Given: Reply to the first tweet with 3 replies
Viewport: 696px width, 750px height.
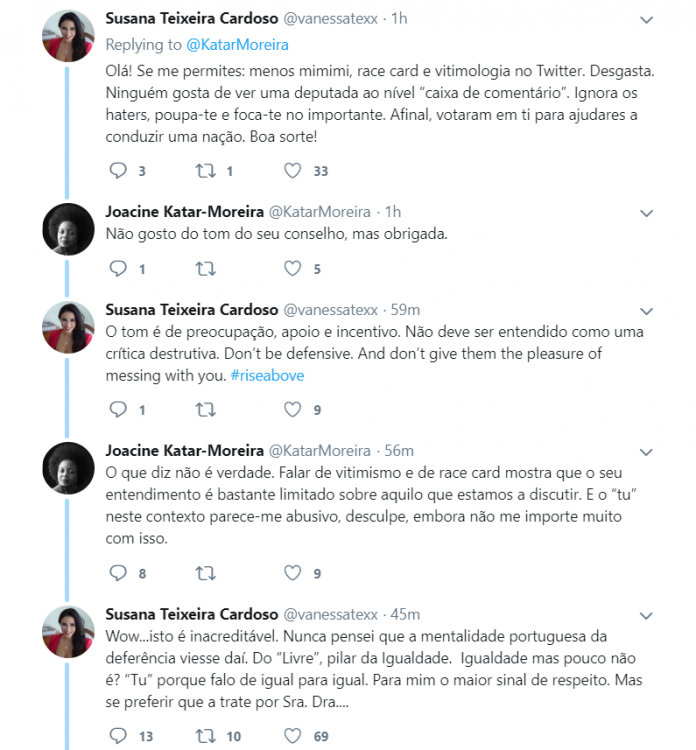Looking at the screenshot, I should (118, 170).
